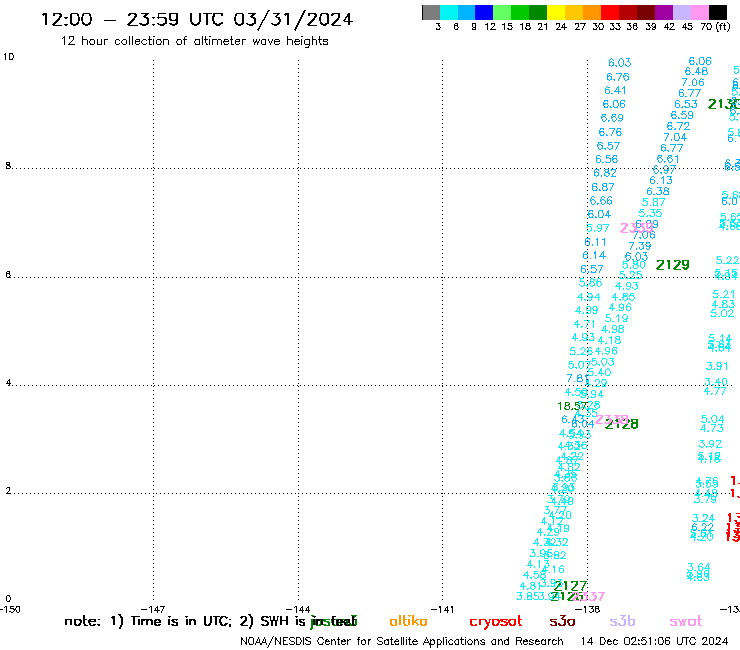This screenshot has width=740, height=650.
Task: Click the -141 longitude axis label
Action: click(x=442, y=609)
